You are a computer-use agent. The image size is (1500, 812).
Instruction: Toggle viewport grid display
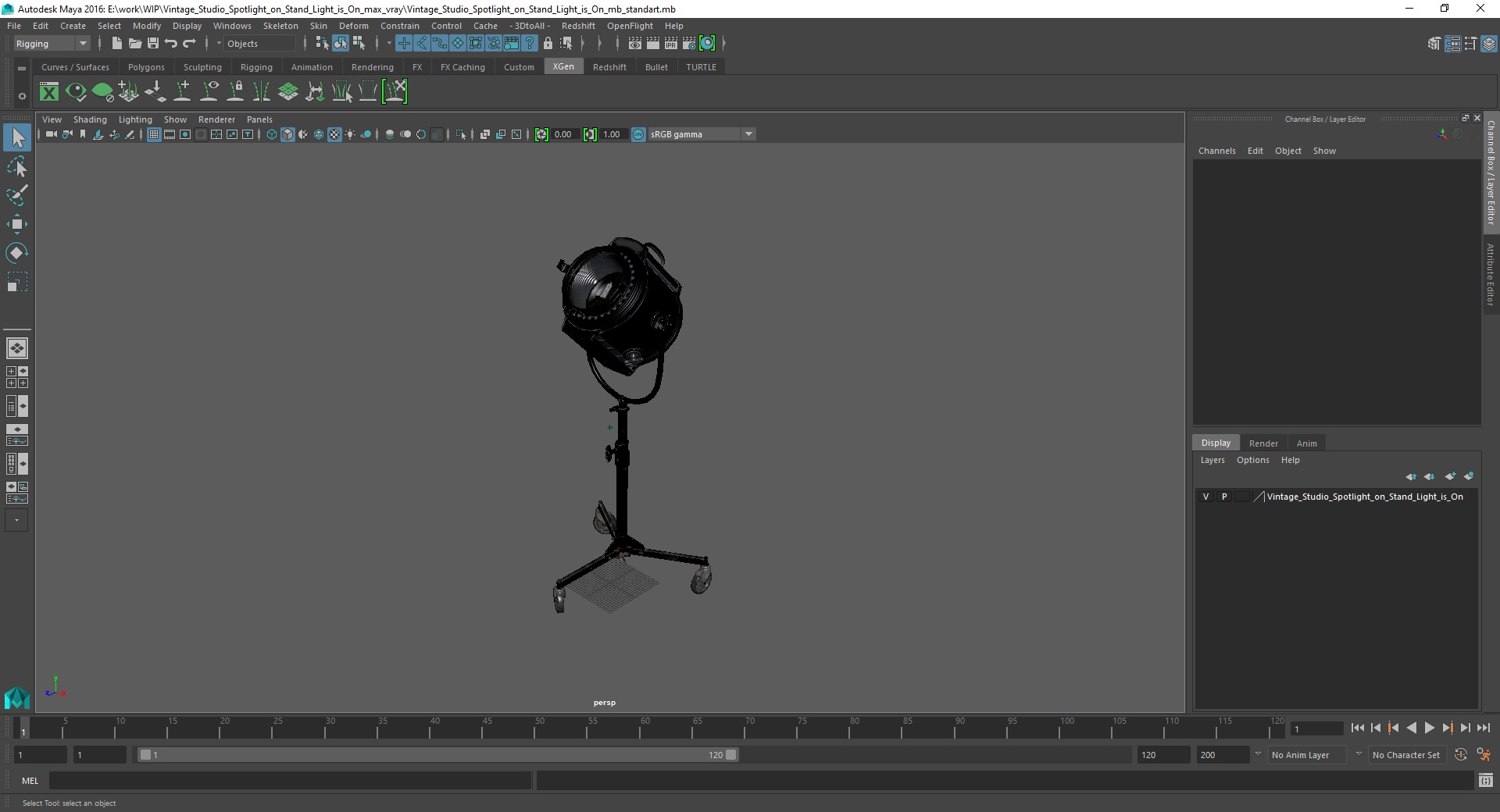(x=154, y=134)
